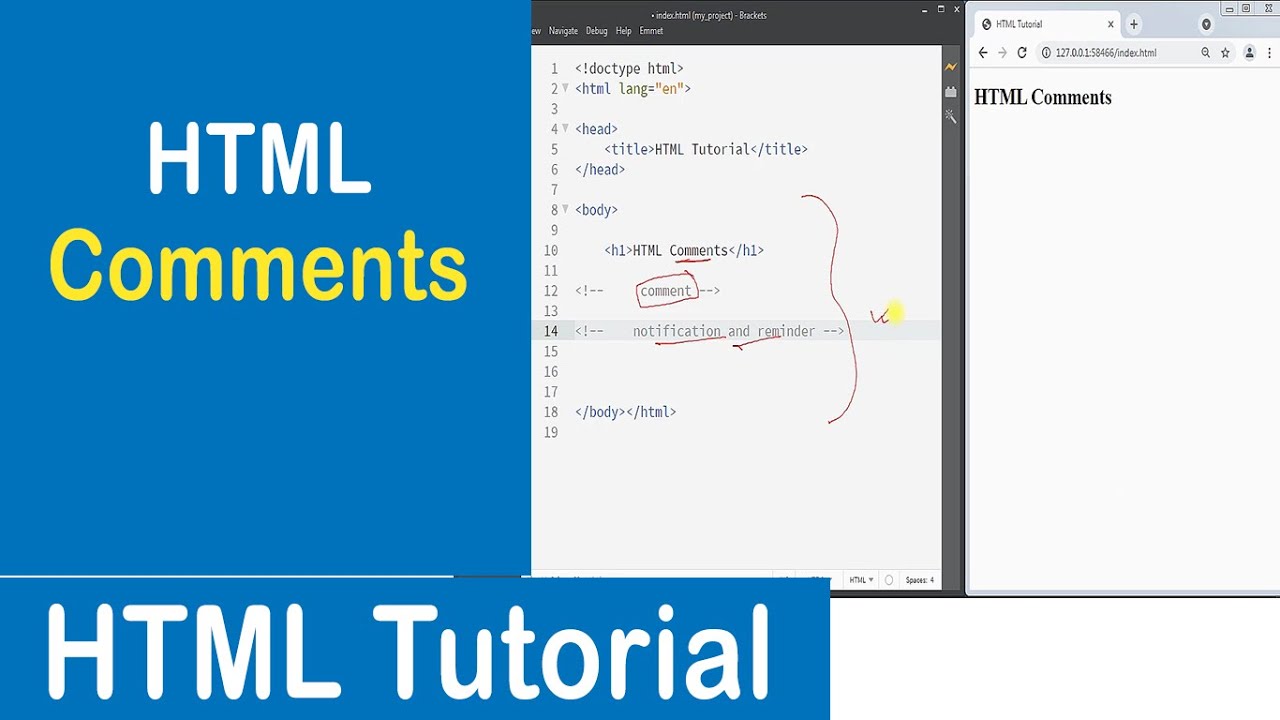Viewport: 1280px width, 720px height.
Task: Toggle the lint status circle indicator
Action: (889, 580)
